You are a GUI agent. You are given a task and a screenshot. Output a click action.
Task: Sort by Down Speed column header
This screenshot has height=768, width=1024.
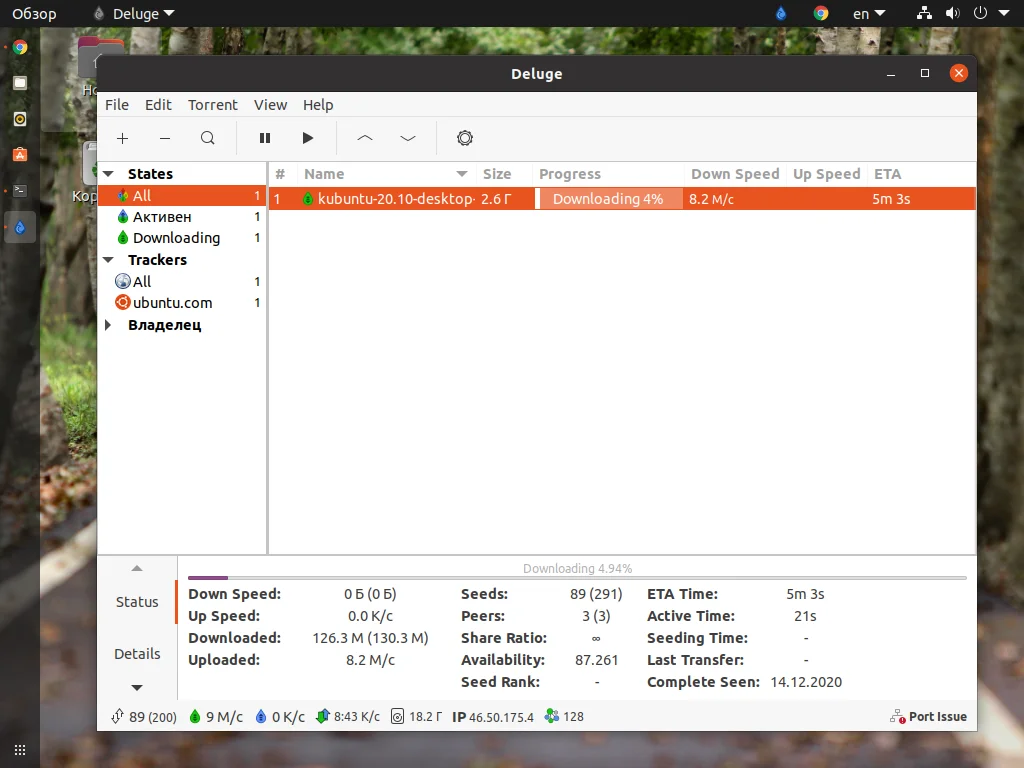[x=735, y=174]
